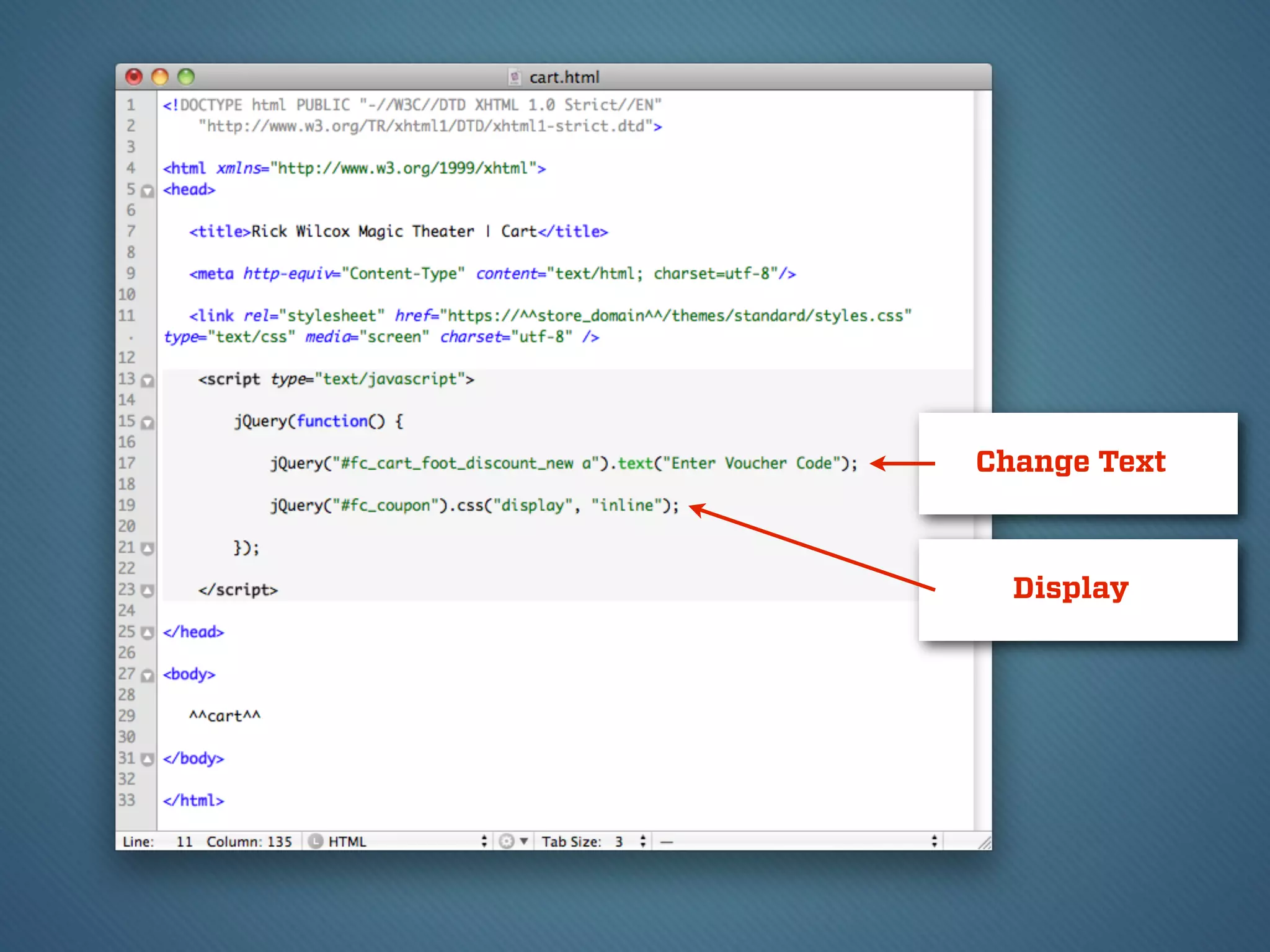
Task: Click the title text 'Rick Wilcox Magic Theater'
Action: (x=363, y=231)
